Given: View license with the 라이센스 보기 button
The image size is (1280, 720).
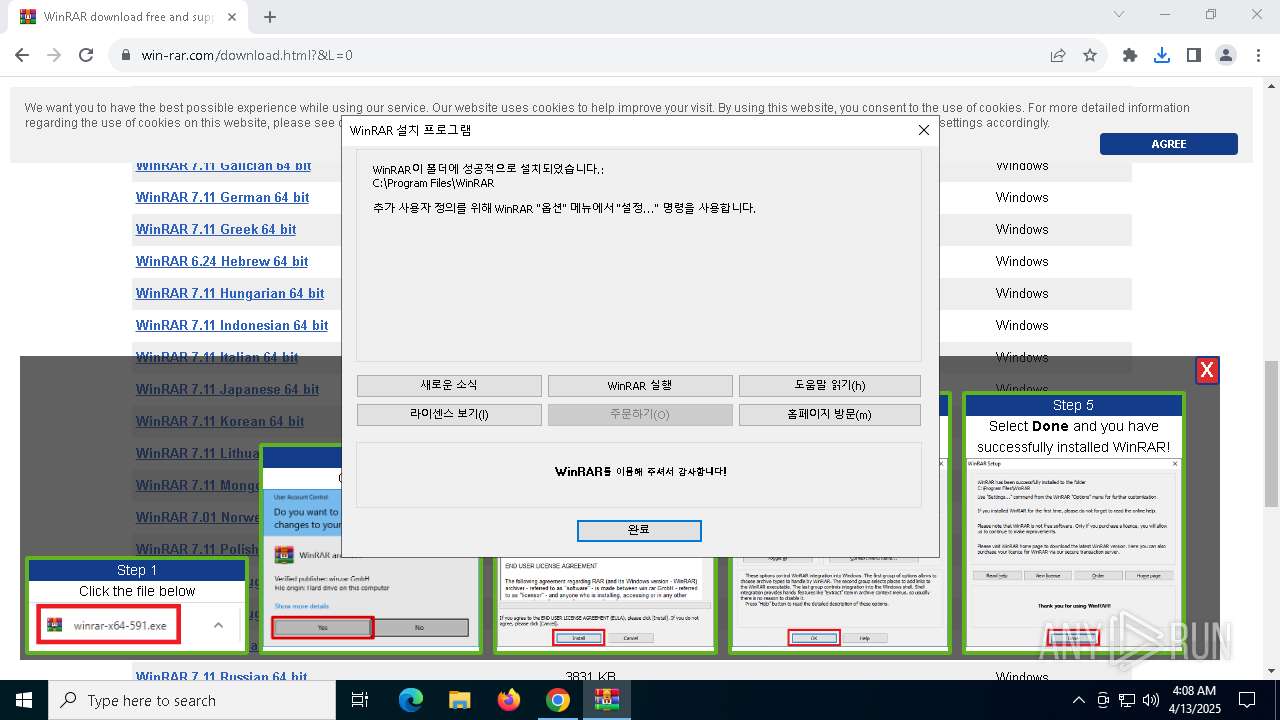Looking at the screenshot, I should 449,414.
